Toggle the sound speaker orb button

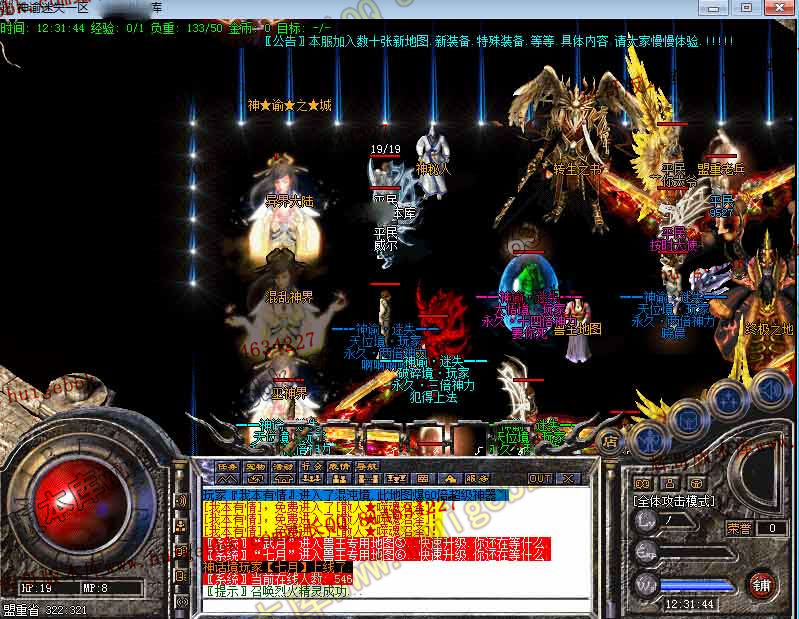click(x=772, y=391)
